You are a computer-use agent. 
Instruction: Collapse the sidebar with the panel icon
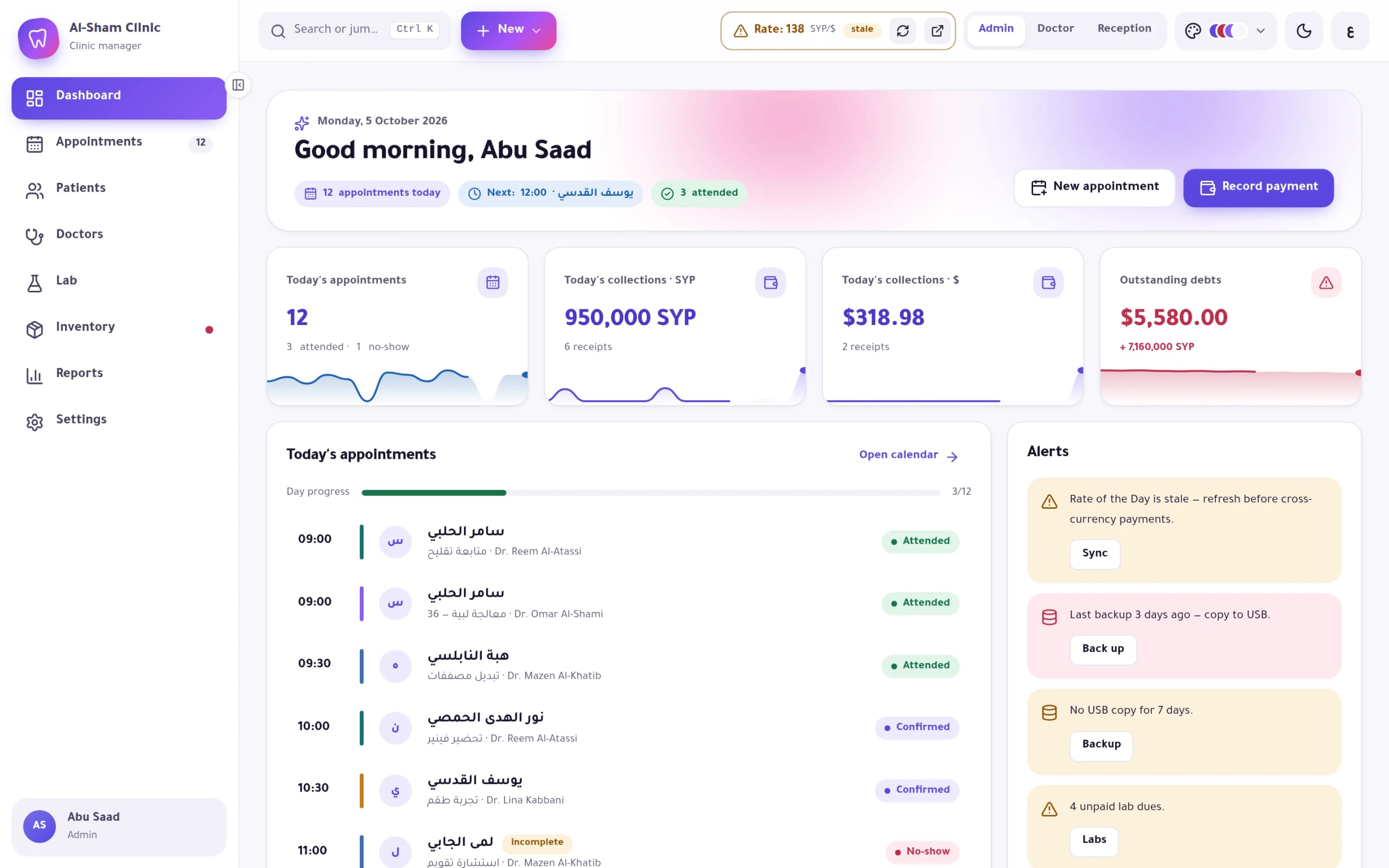(238, 85)
